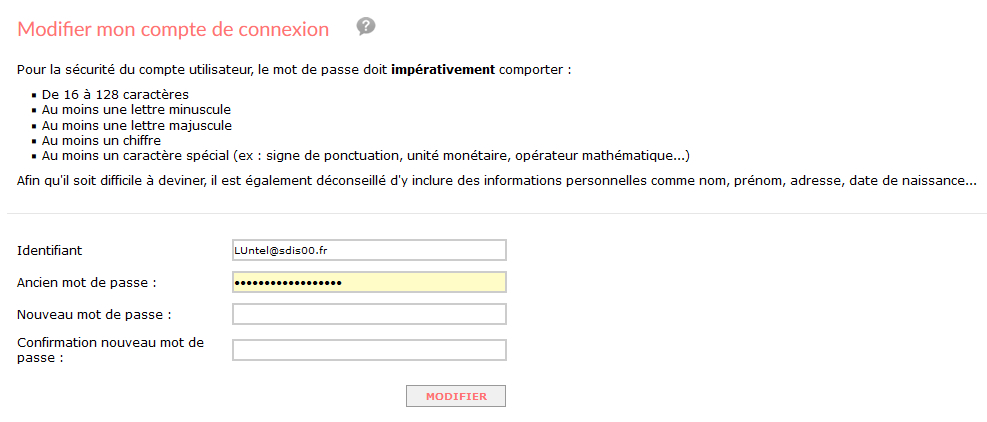Click the 'Au moins un caractère spécial' rule

coord(366,156)
